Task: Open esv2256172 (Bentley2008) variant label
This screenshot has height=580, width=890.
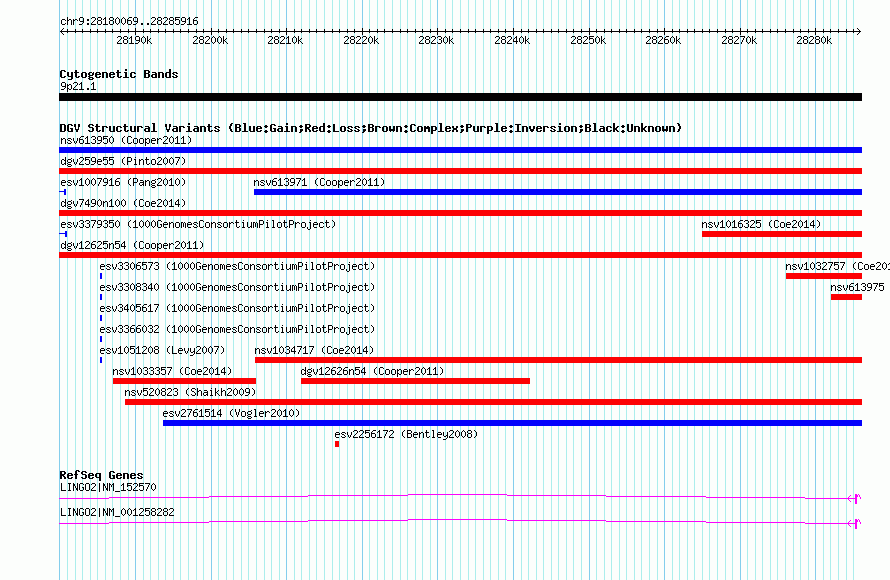Action: click(x=406, y=434)
